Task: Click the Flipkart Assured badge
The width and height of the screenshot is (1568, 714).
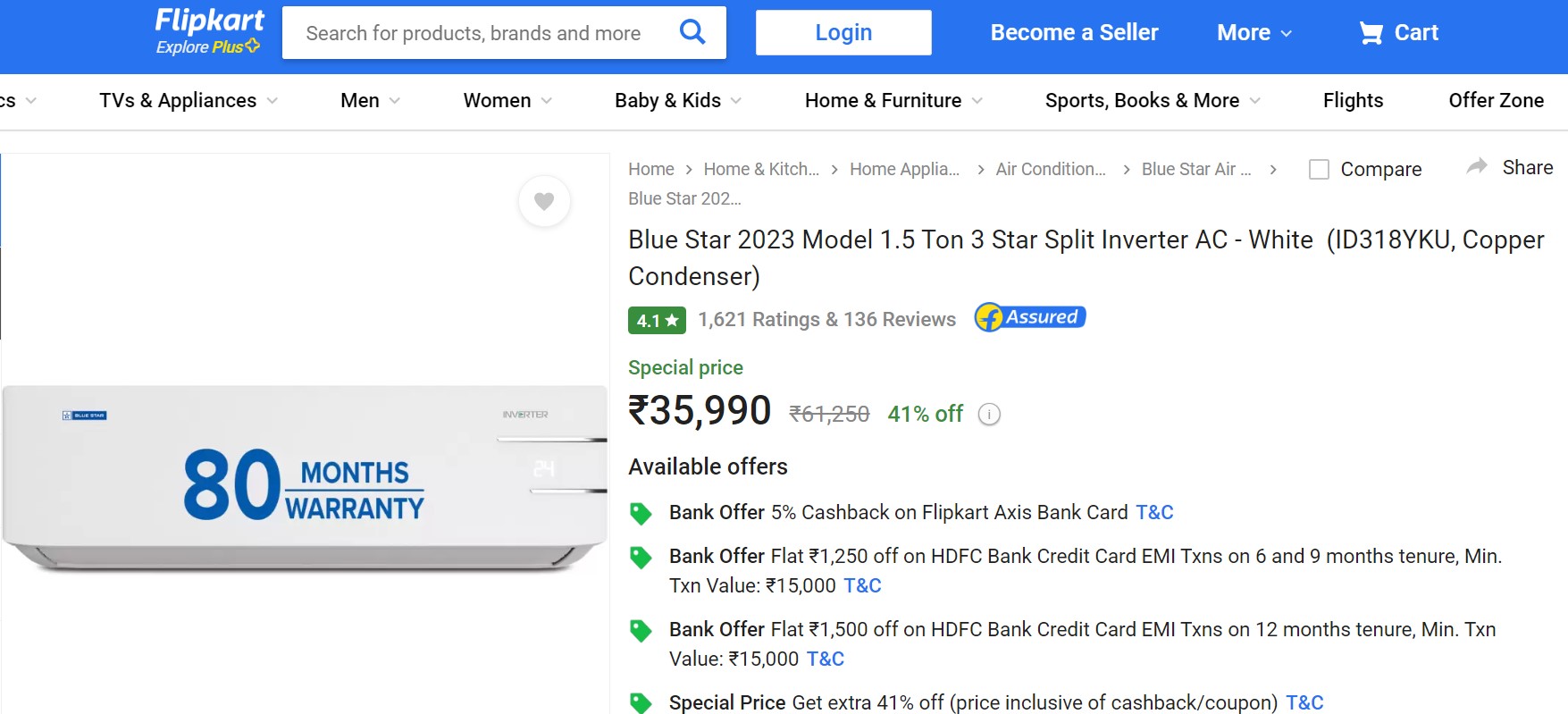Action: [x=1030, y=317]
